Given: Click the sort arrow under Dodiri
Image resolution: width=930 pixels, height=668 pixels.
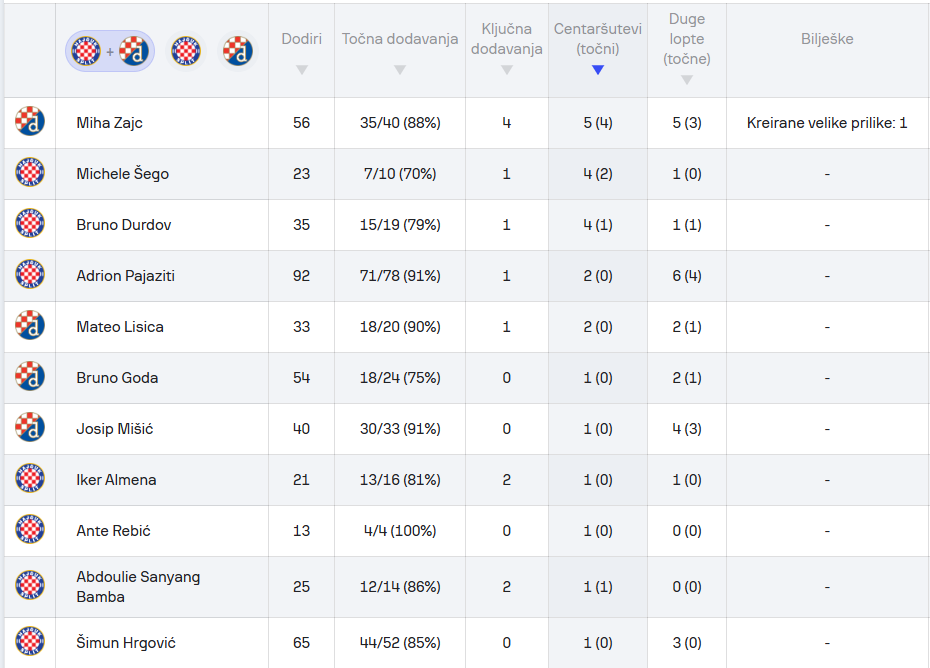Looking at the screenshot, I should pos(301,70).
